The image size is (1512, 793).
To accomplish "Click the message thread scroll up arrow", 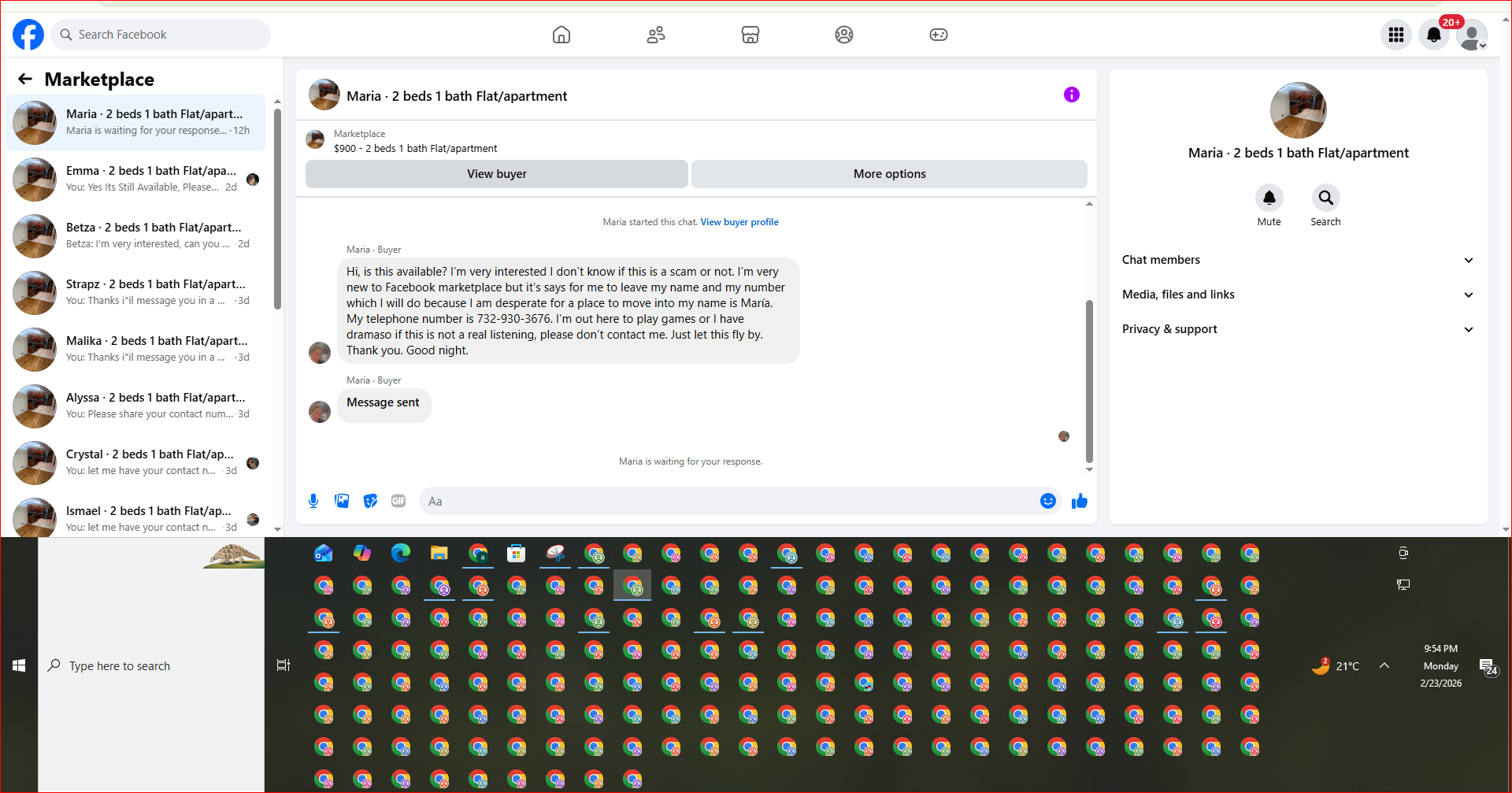I will pos(1089,204).
